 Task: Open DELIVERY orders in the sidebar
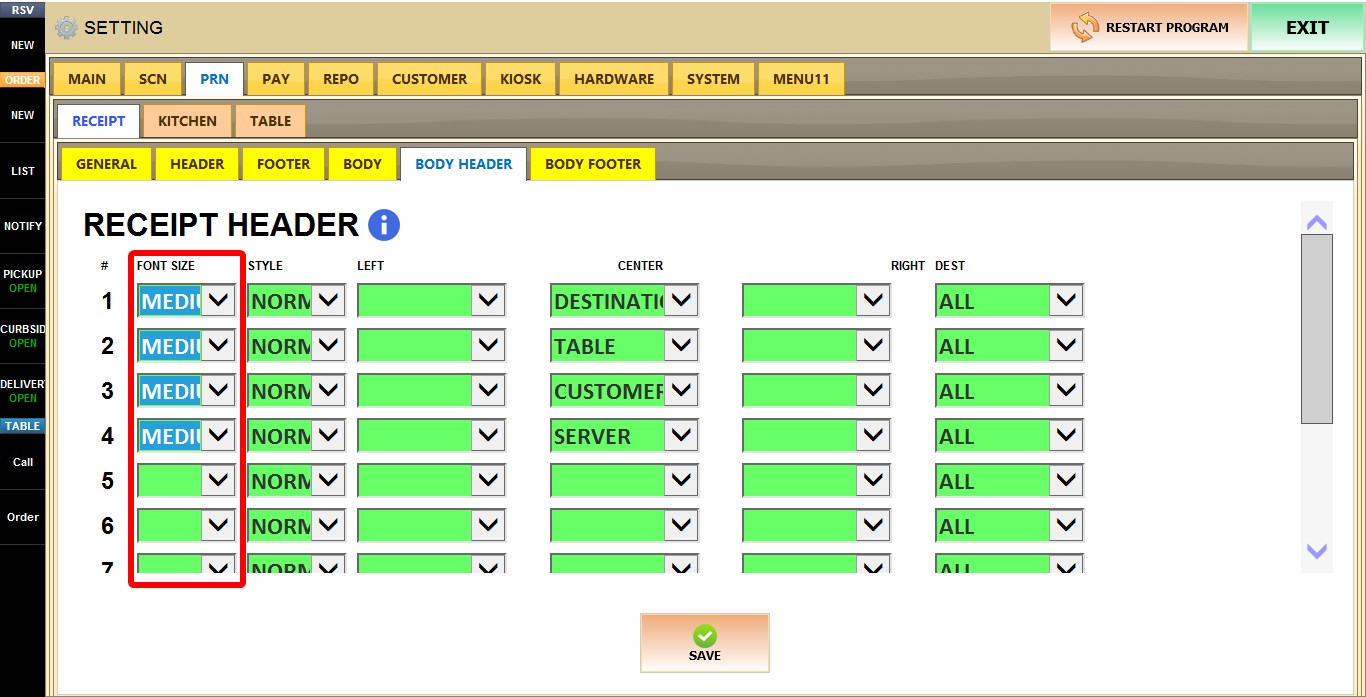click(x=22, y=391)
